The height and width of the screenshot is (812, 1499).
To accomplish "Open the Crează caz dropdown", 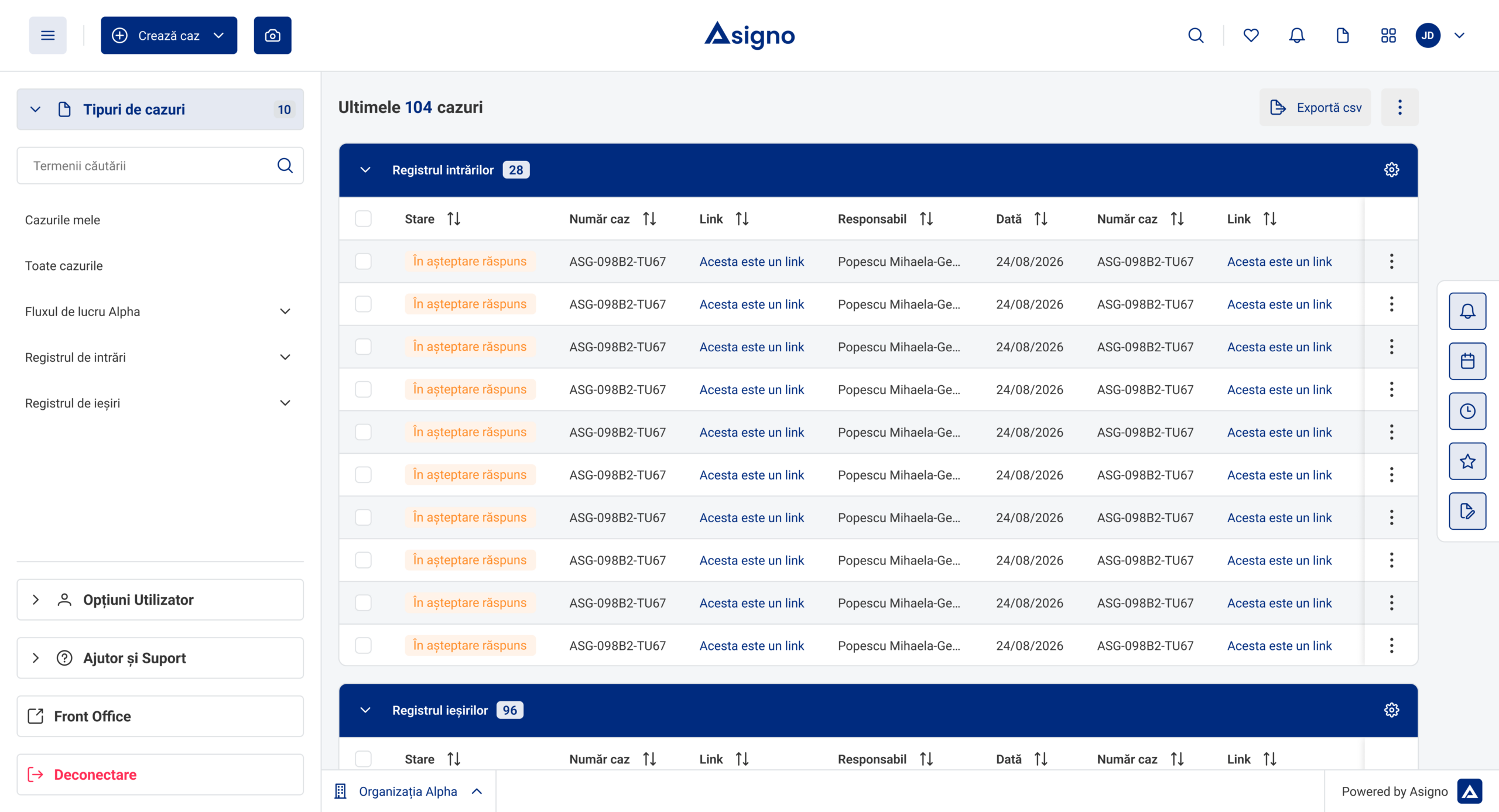I will (169, 36).
